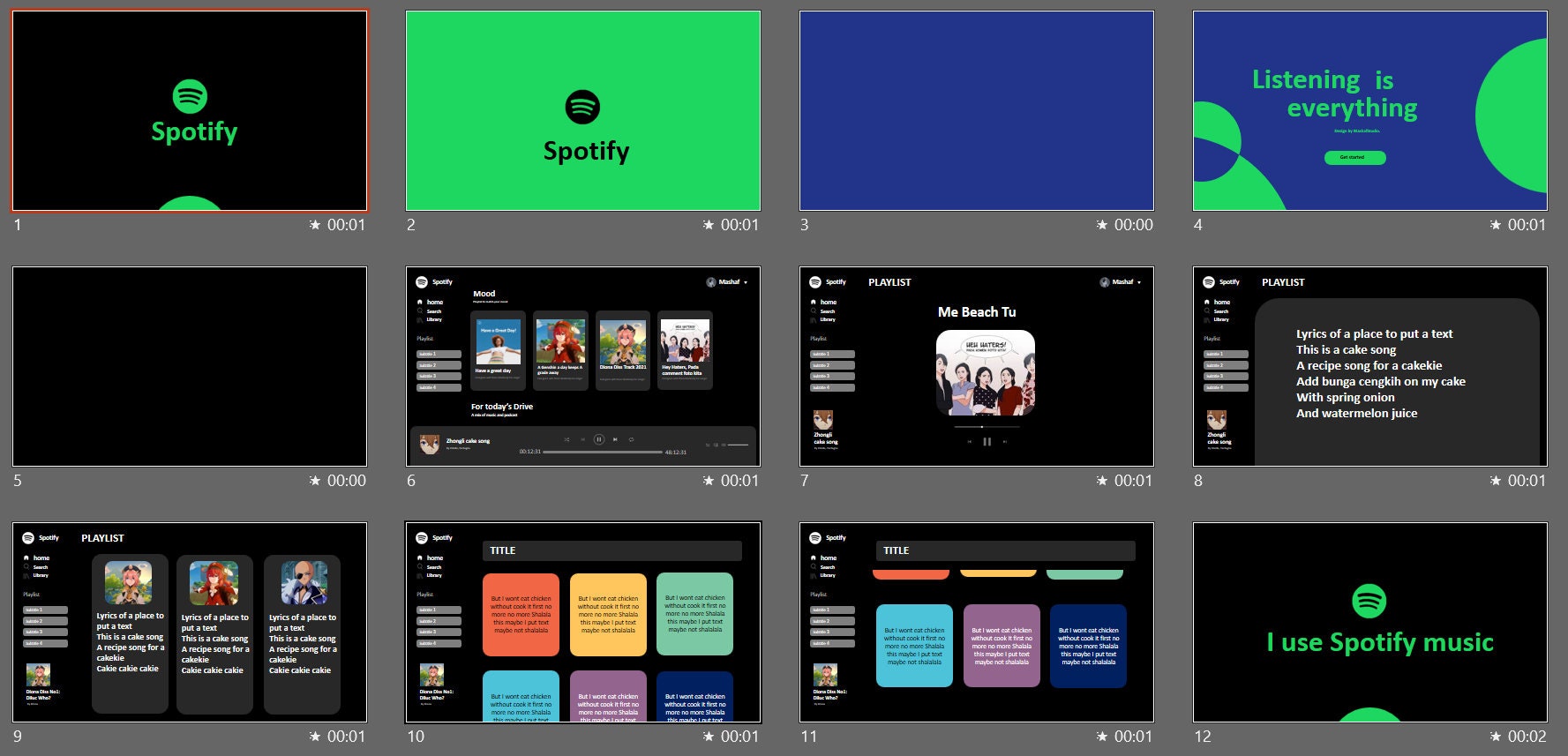
Task: Click the transition star icon under slide 2
Action: (x=709, y=225)
